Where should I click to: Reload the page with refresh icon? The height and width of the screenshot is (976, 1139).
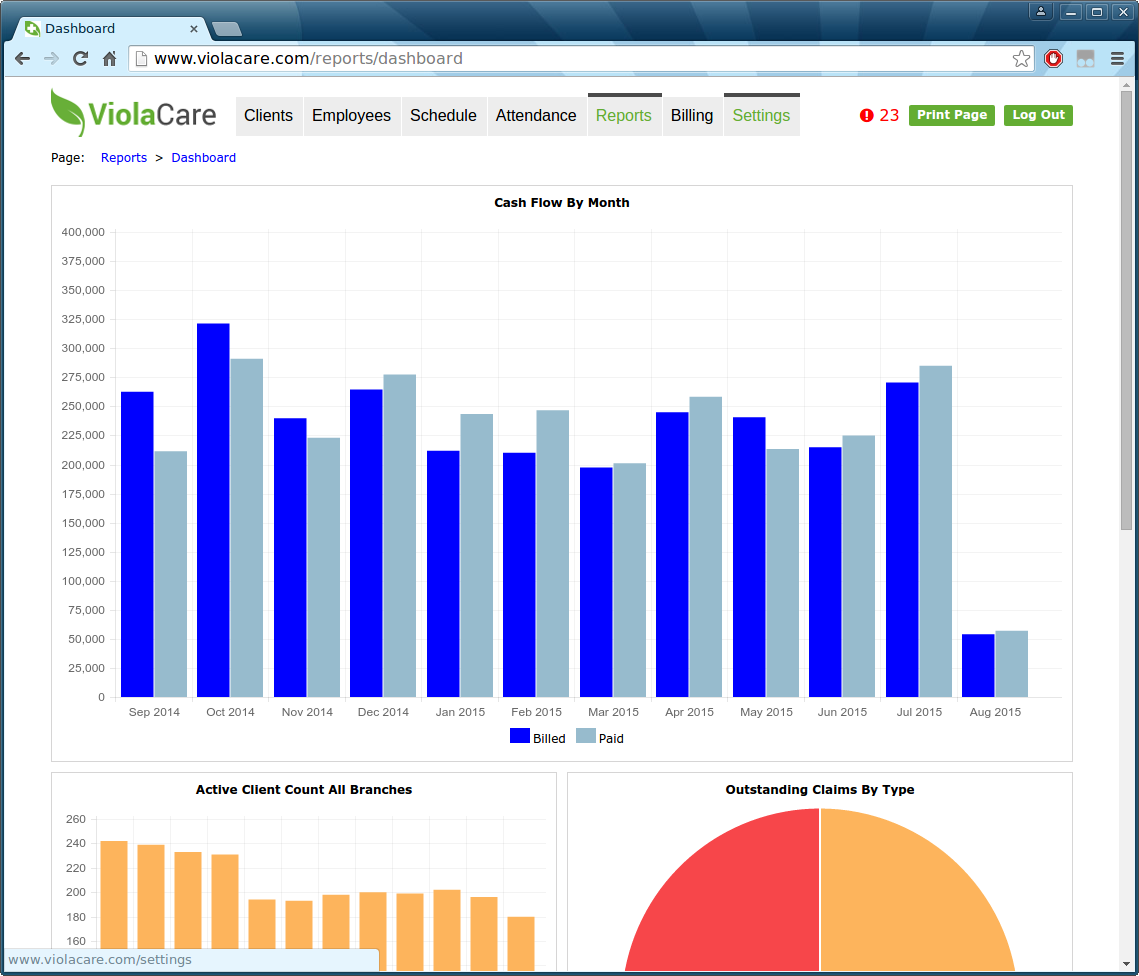point(81,59)
